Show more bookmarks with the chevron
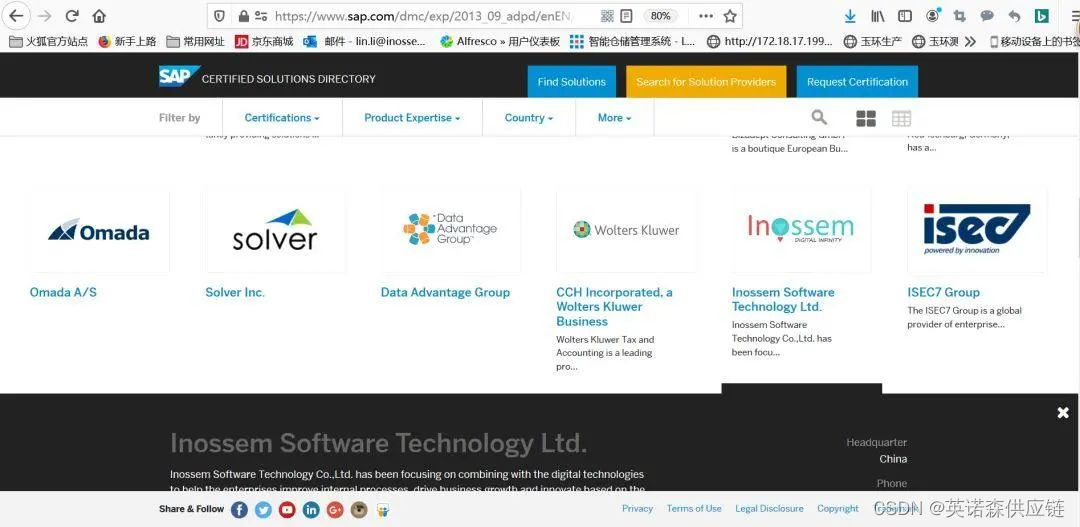1080x527 pixels. [970, 41]
